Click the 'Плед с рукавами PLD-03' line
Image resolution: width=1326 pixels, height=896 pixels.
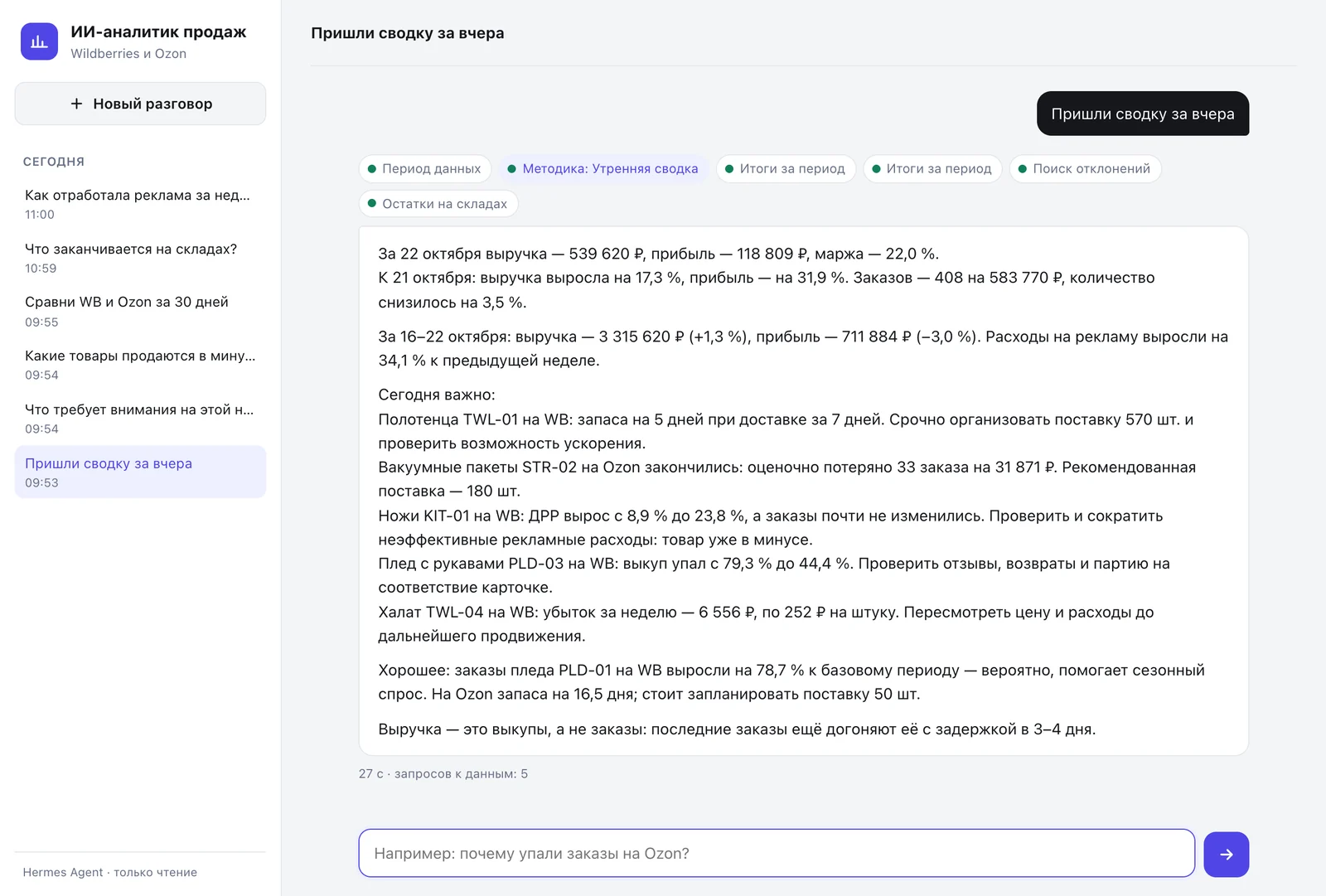tap(774, 575)
